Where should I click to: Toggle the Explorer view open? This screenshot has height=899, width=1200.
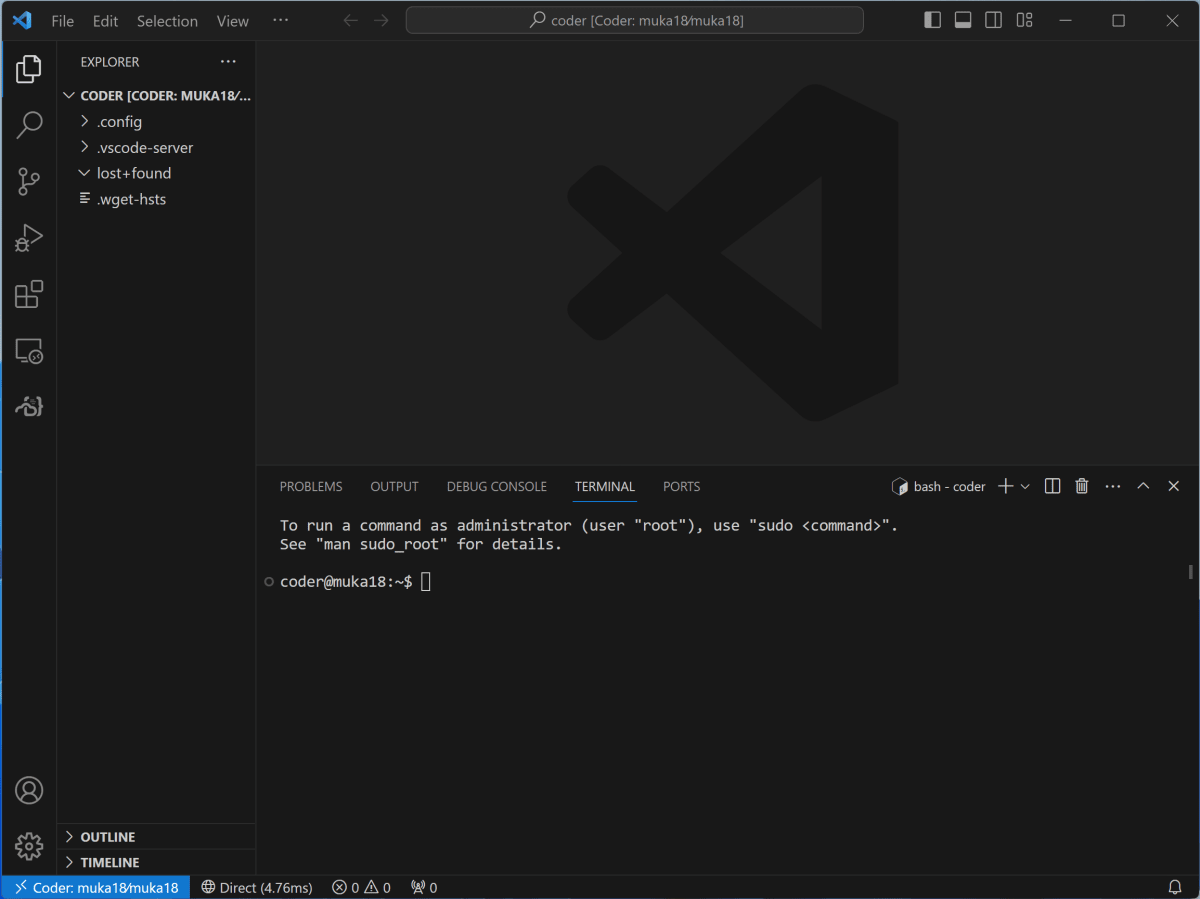29,68
